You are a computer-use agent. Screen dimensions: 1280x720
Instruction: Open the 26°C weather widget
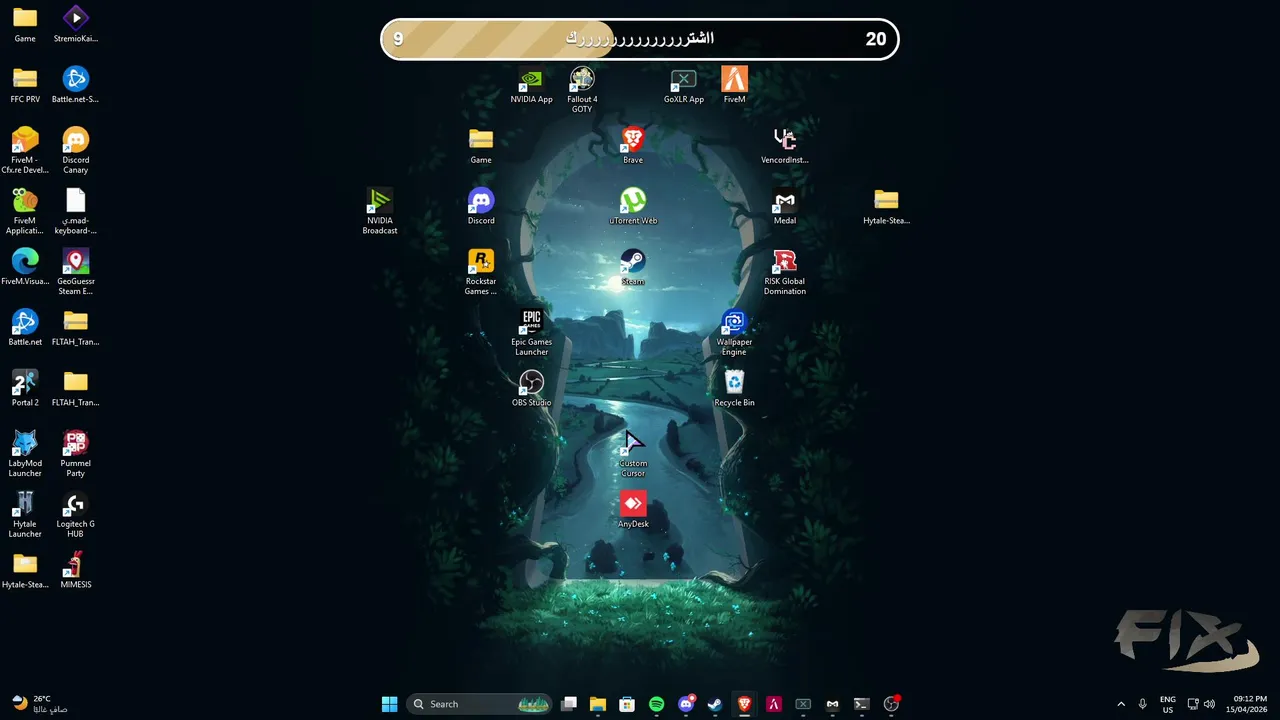point(40,704)
